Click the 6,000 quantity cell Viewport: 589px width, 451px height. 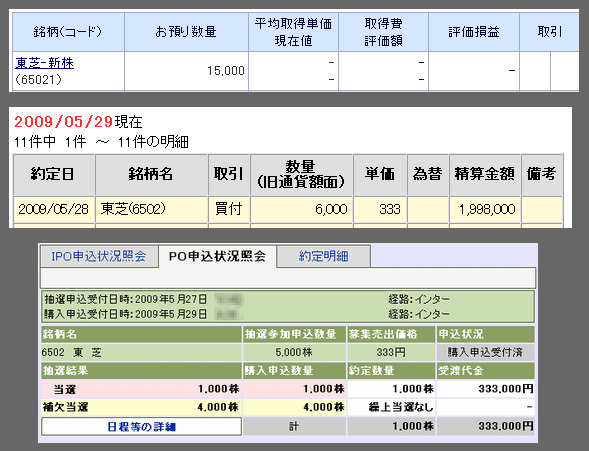click(x=301, y=209)
